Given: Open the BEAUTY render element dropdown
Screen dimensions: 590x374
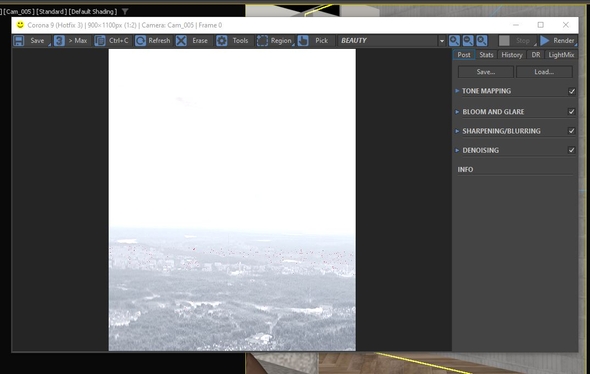Looking at the screenshot, I should click(442, 41).
